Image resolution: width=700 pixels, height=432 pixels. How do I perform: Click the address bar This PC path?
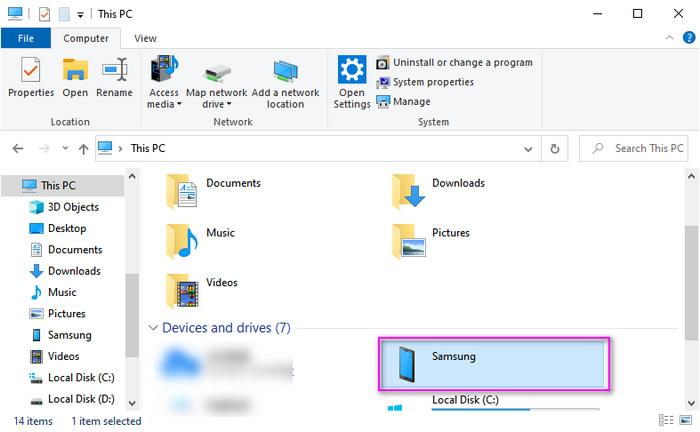pos(148,148)
